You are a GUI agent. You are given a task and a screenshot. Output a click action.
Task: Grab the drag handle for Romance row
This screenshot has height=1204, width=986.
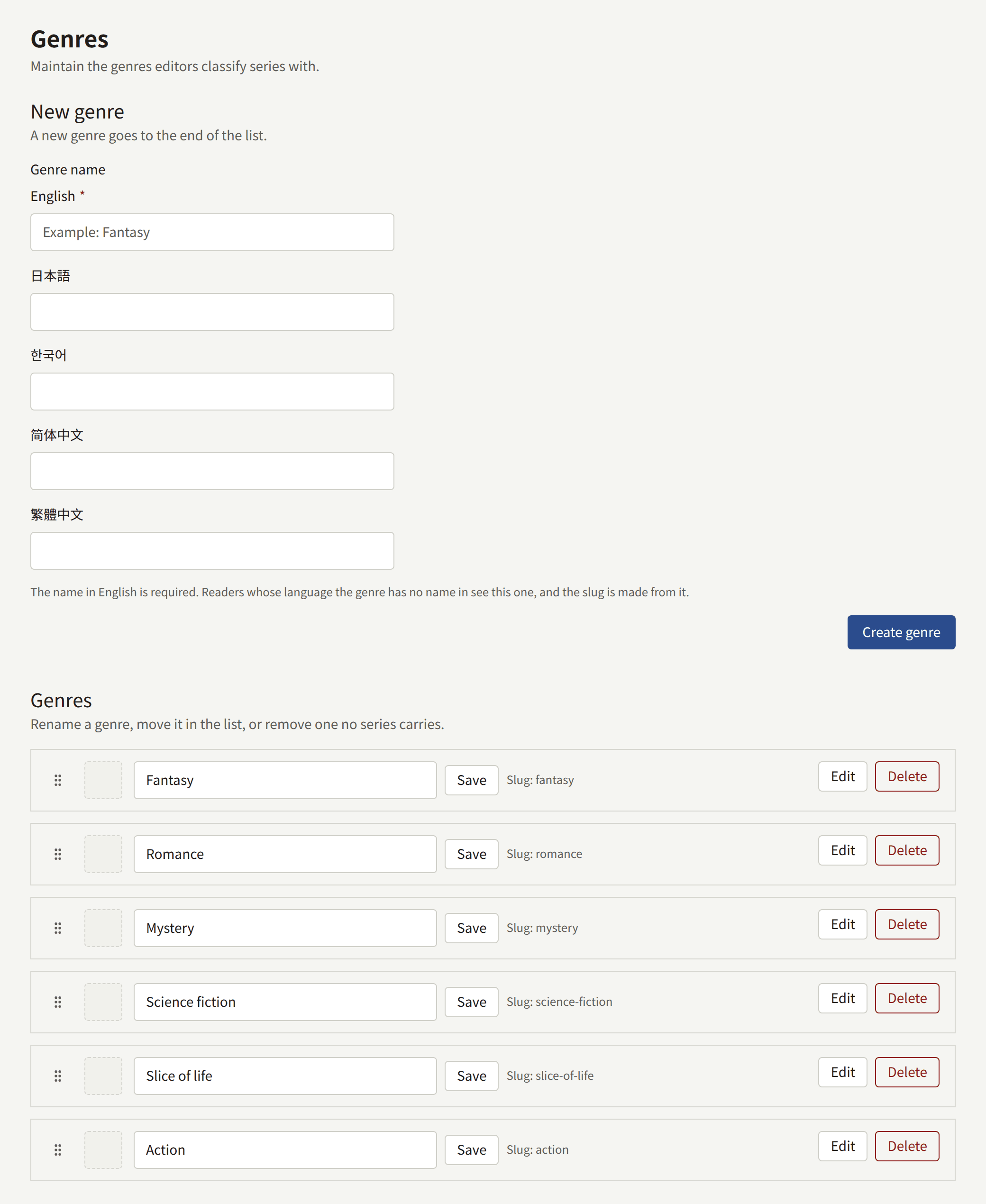tap(57, 854)
